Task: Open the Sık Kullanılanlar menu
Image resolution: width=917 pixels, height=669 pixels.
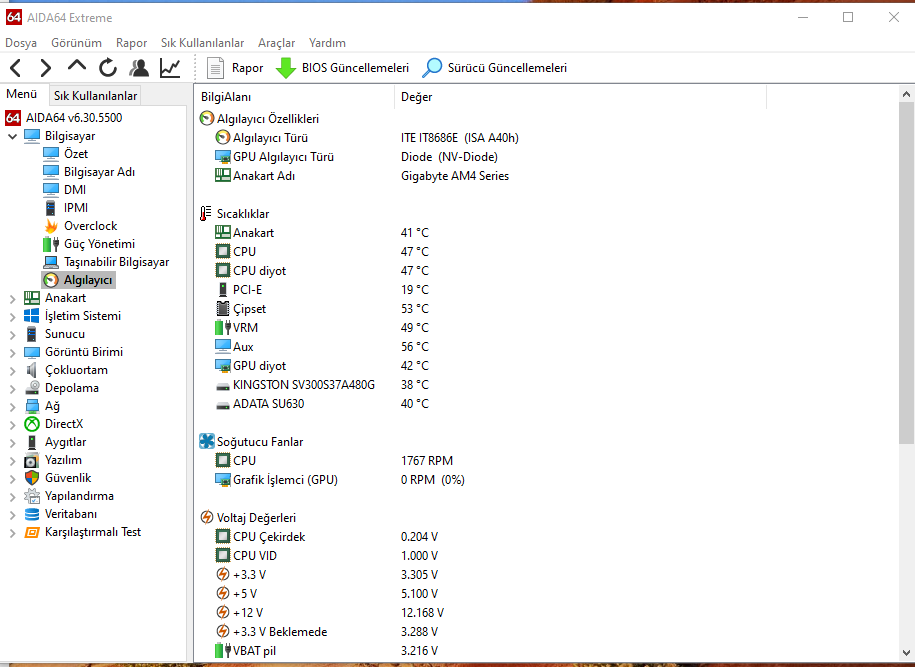Action: pos(202,43)
